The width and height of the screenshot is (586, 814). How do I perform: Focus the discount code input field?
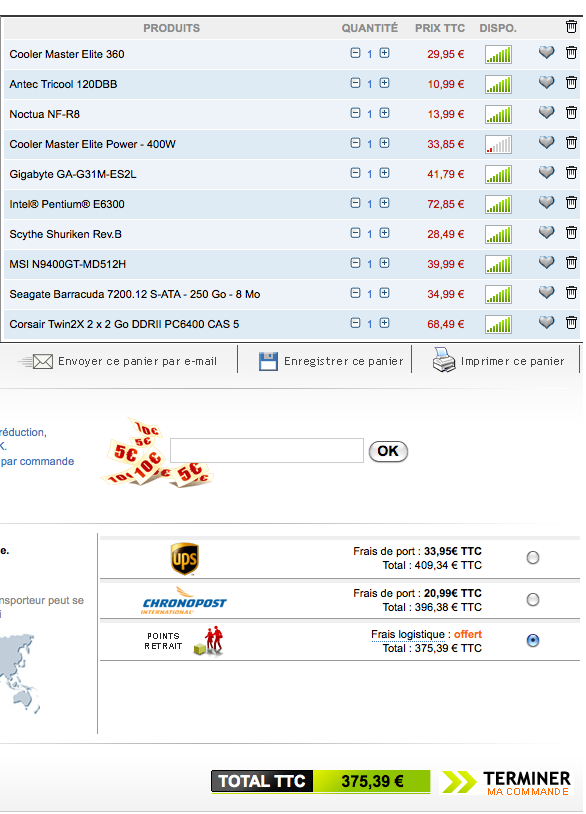[267, 450]
